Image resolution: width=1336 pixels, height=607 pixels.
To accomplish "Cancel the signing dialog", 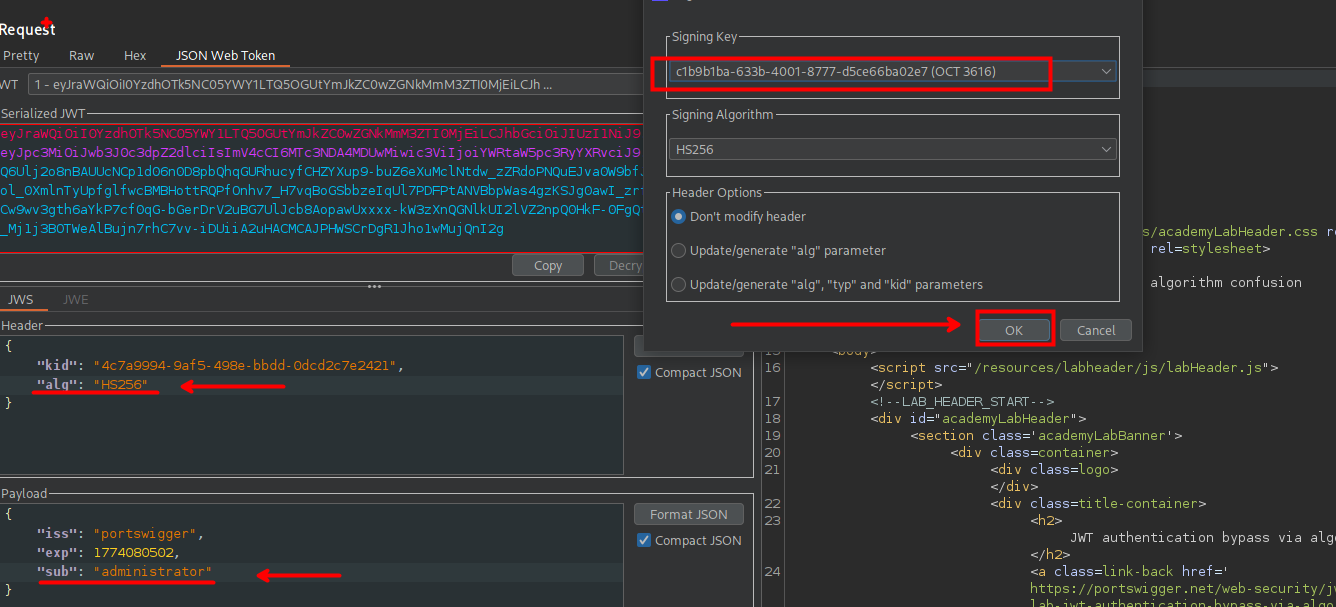I will pyautogui.click(x=1096, y=331).
